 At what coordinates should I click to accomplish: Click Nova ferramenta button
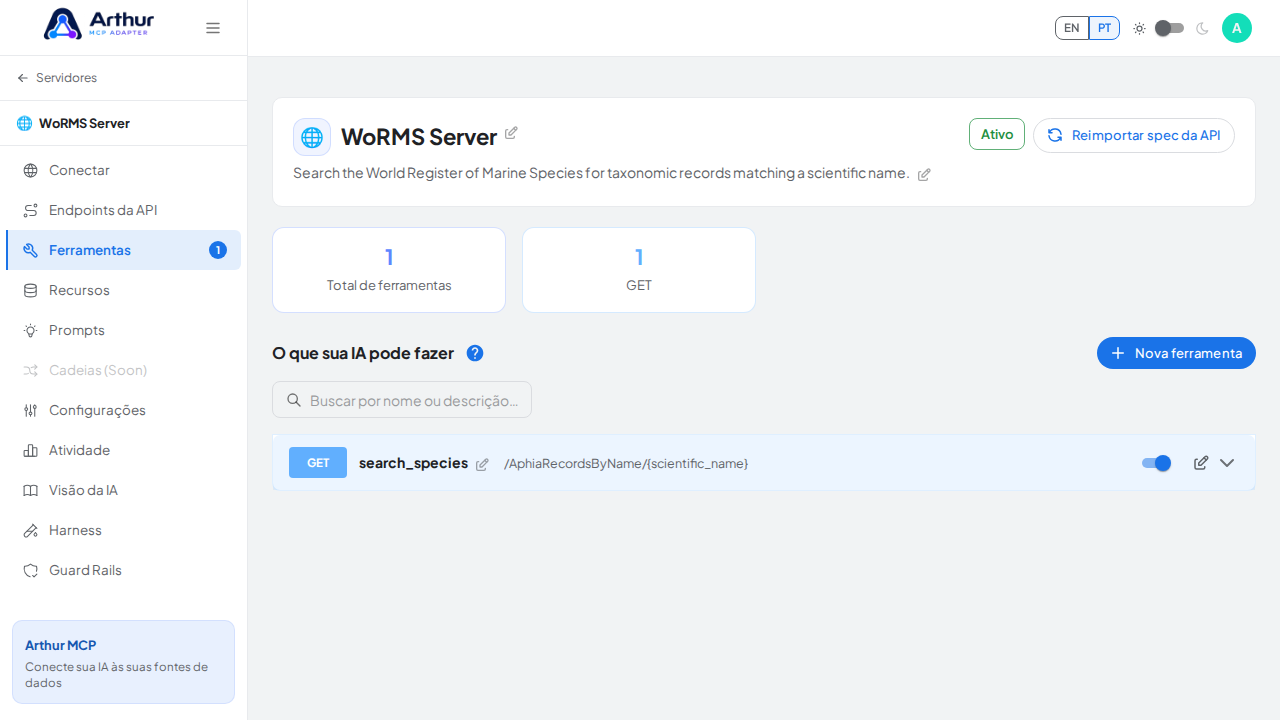pyautogui.click(x=1176, y=353)
